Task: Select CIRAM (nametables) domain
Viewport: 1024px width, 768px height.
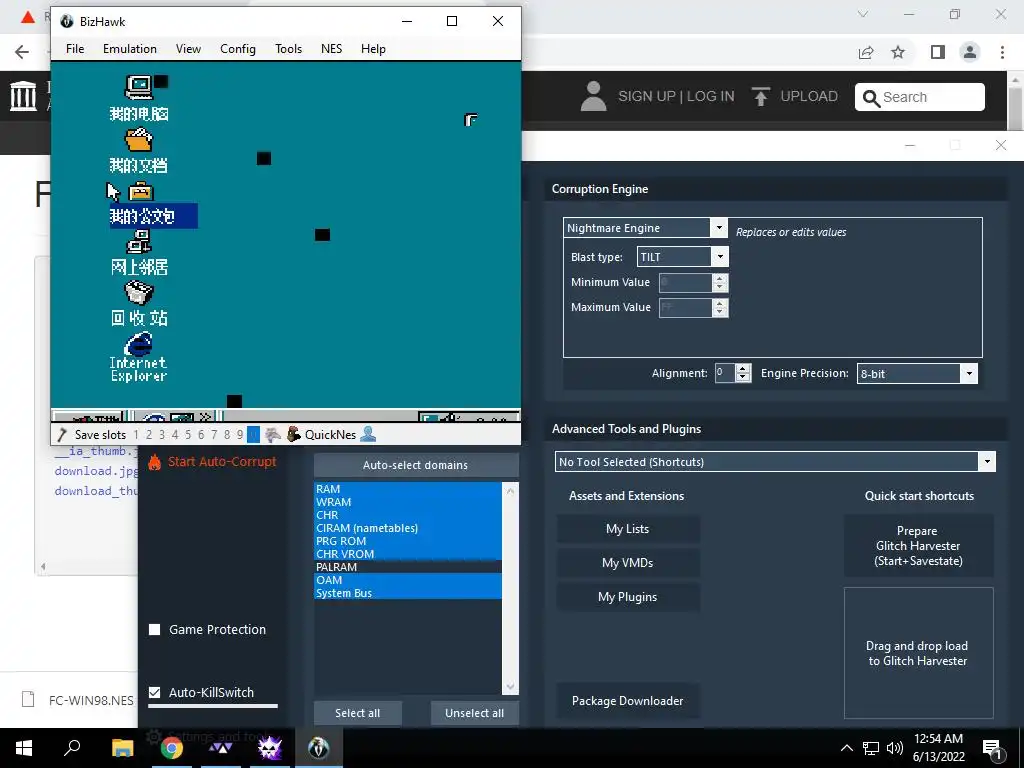Action: (x=408, y=528)
